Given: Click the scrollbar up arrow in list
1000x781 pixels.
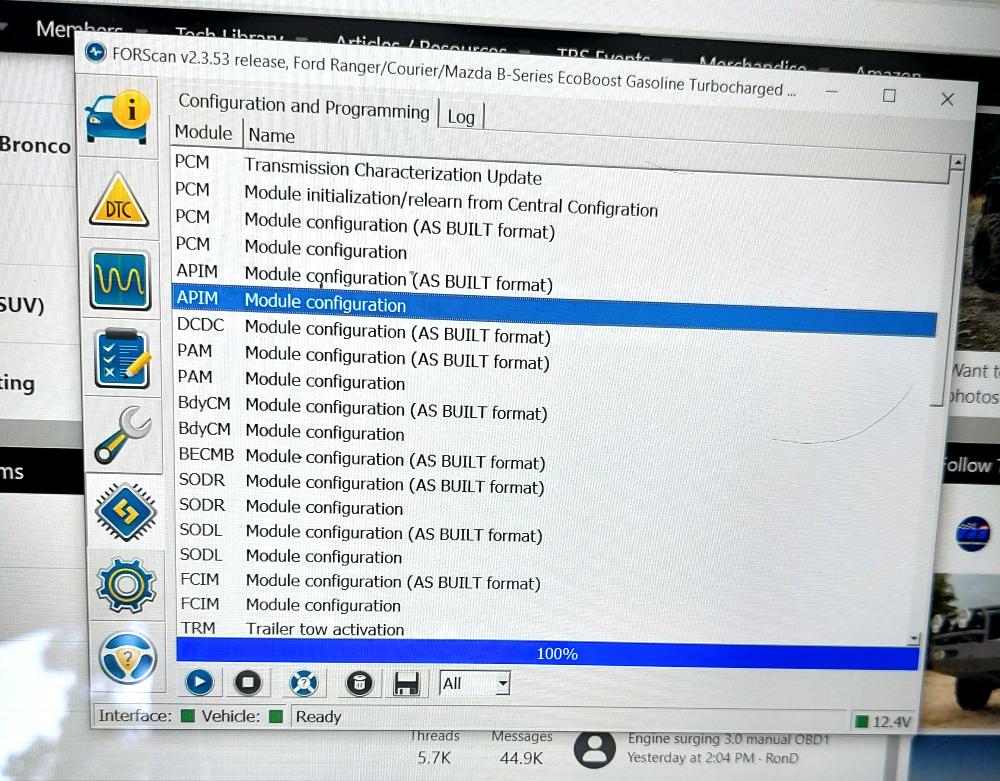Looking at the screenshot, I should [957, 162].
